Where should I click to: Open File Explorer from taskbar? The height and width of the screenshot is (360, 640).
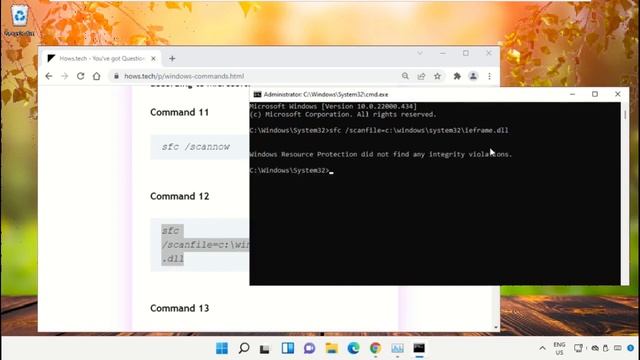332,348
